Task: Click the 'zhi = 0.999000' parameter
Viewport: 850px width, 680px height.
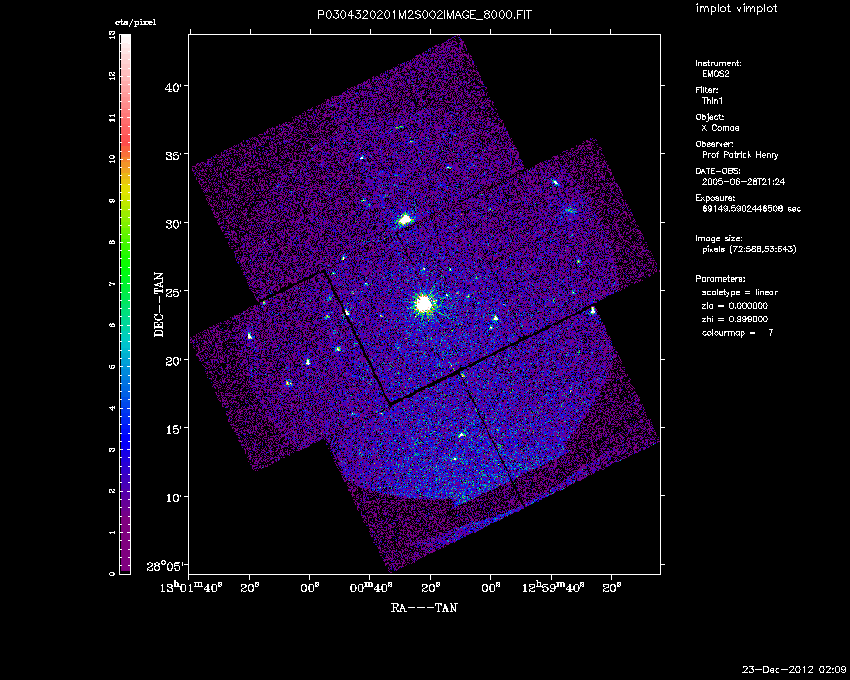Action: [735, 319]
